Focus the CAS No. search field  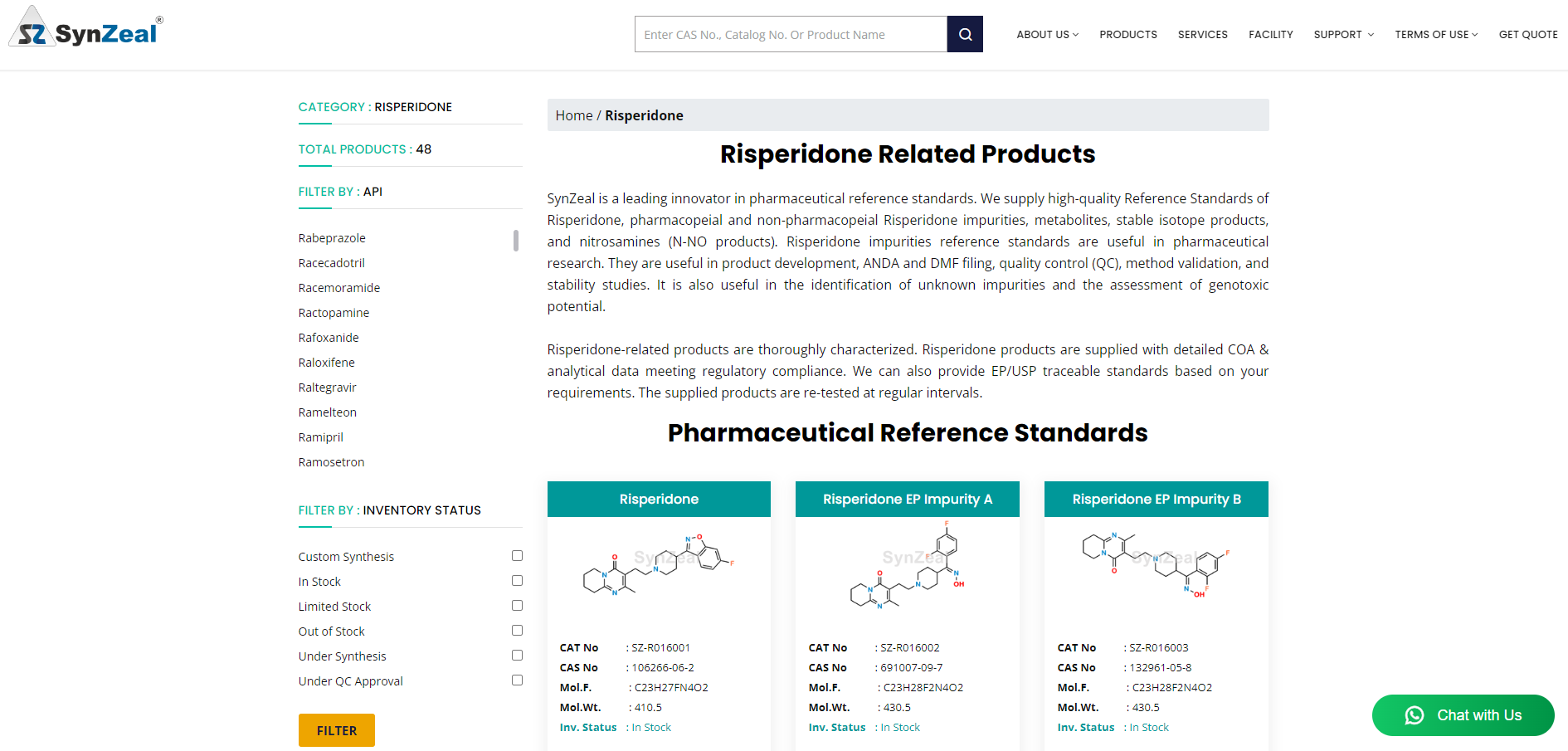pos(791,34)
